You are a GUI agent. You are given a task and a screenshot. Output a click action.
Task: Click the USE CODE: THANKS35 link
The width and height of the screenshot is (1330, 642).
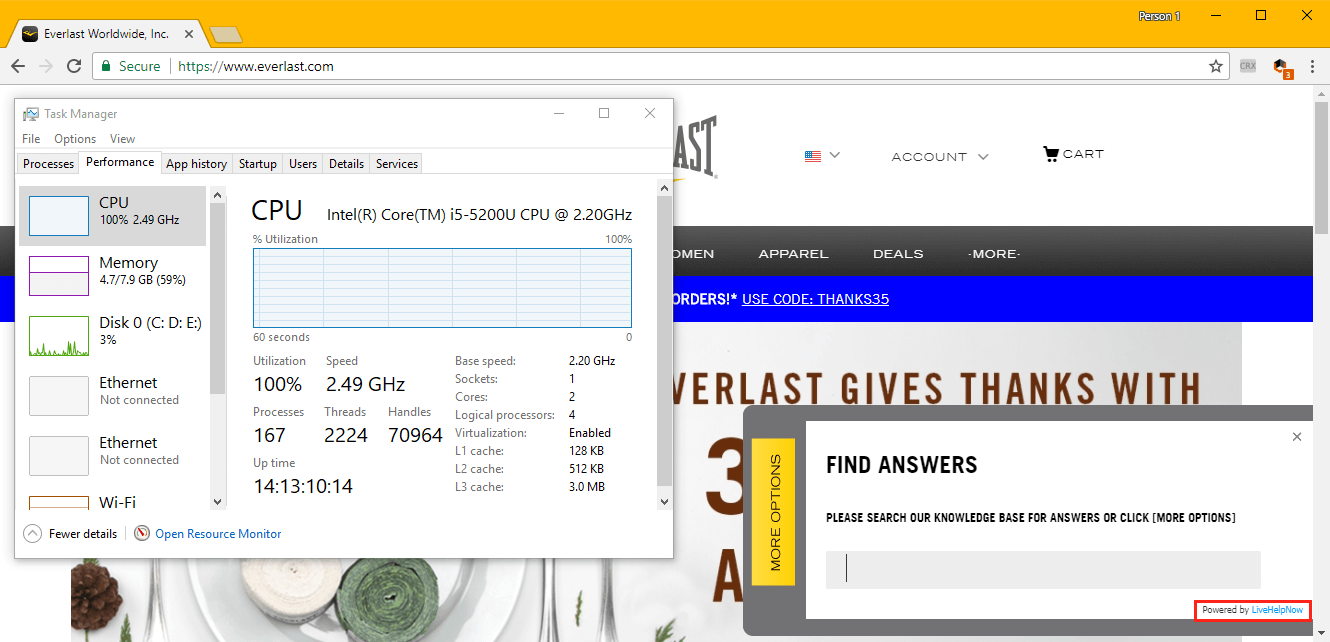coord(815,299)
